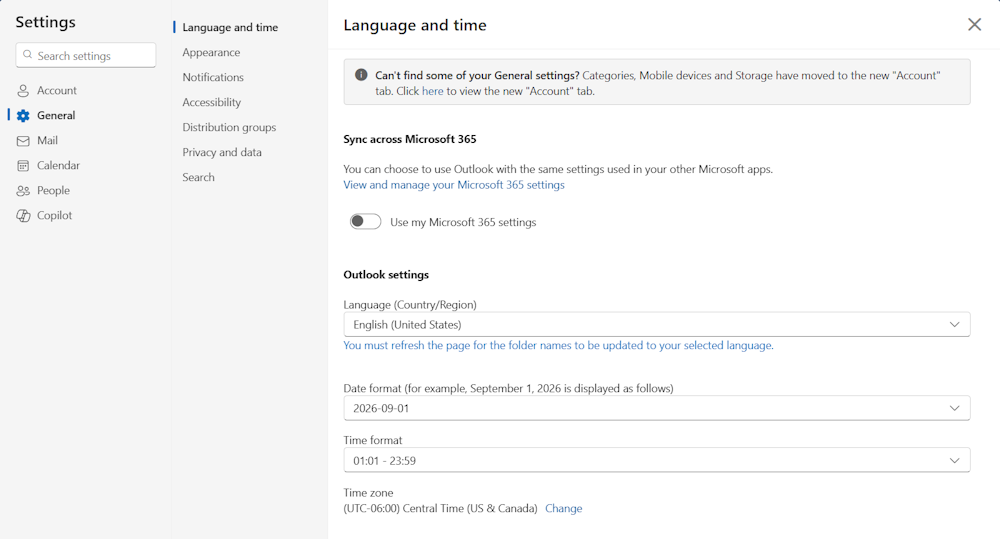Click the Account person icon
This screenshot has width=1000, height=539.
23,91
